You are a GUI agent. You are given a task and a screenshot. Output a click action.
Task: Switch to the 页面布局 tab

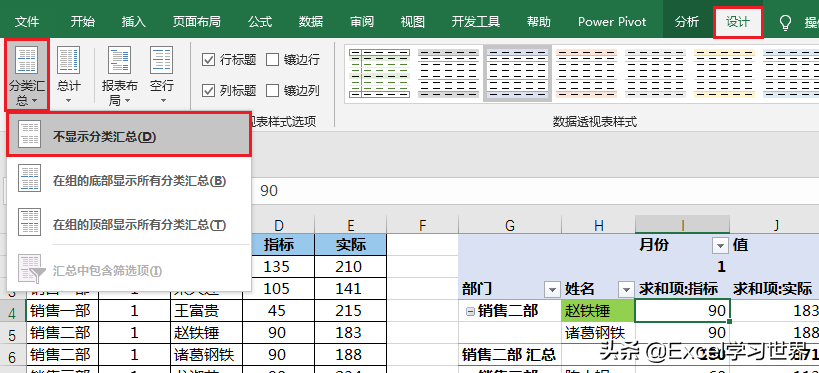coord(197,21)
